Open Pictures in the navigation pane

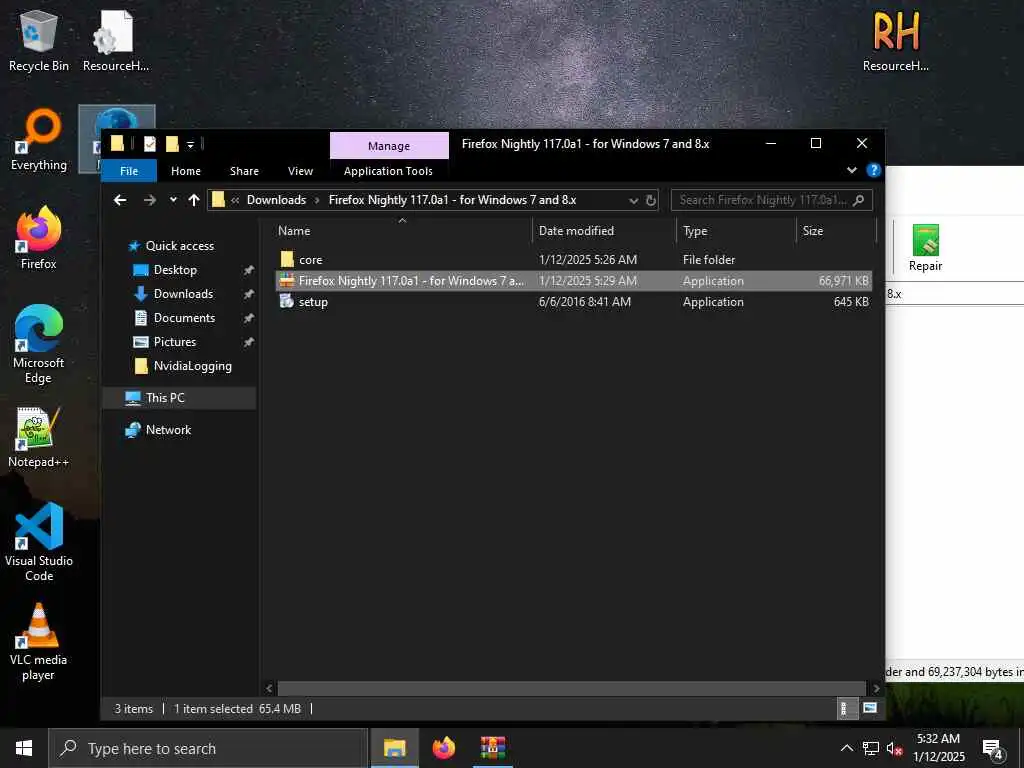click(174, 342)
